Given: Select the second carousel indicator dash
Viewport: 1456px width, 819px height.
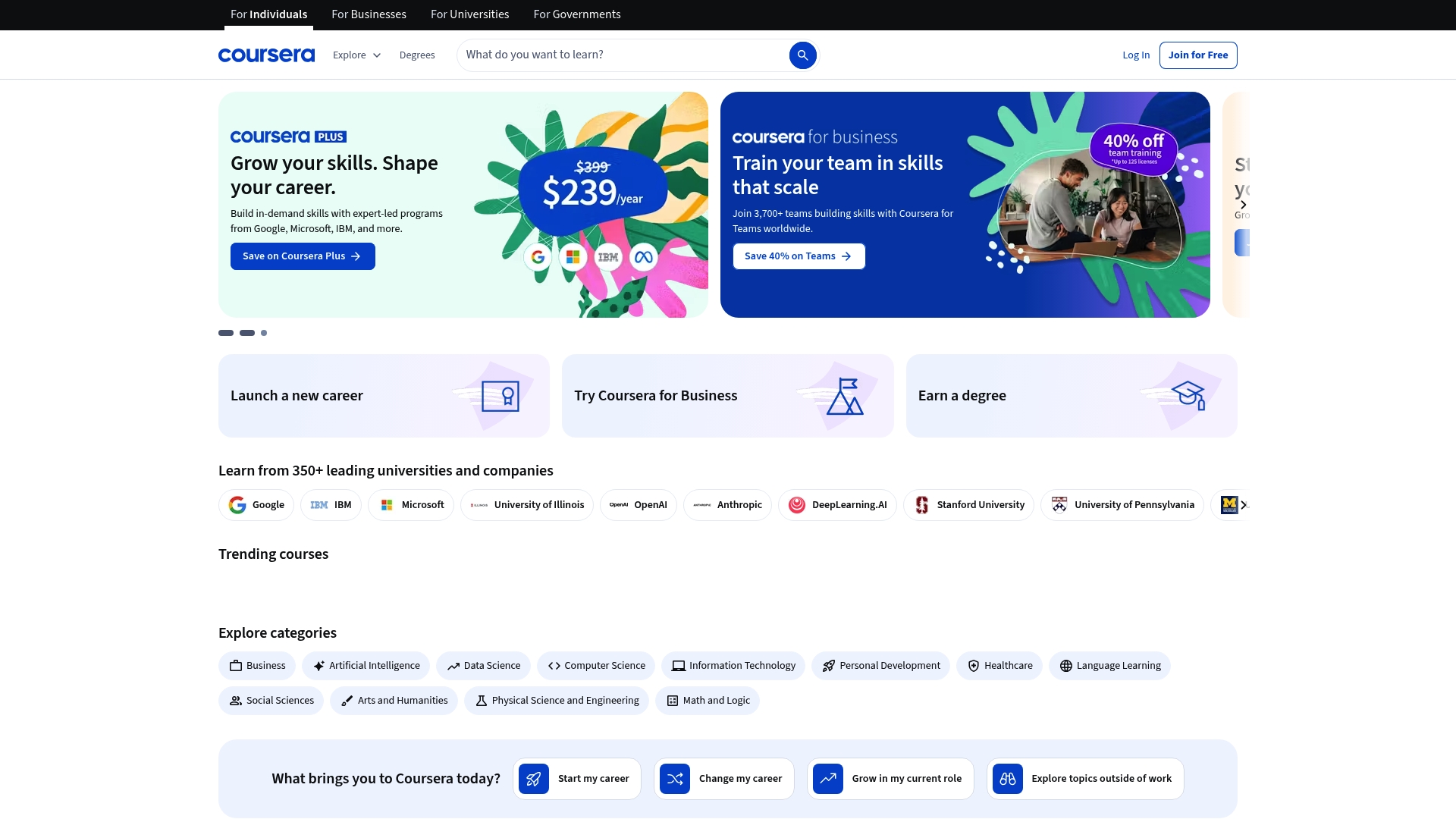Looking at the screenshot, I should coord(247,333).
